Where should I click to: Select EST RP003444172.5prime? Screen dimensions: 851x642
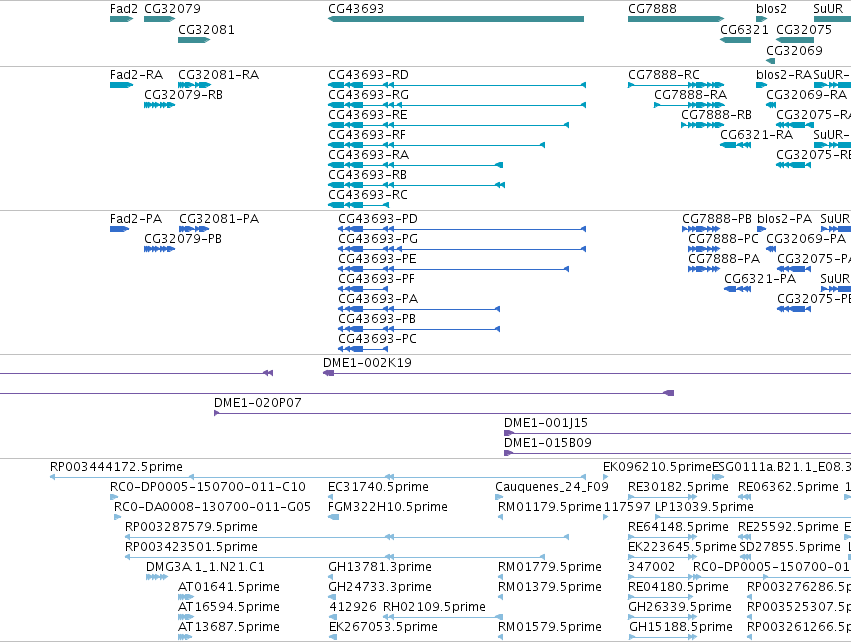tap(116, 467)
